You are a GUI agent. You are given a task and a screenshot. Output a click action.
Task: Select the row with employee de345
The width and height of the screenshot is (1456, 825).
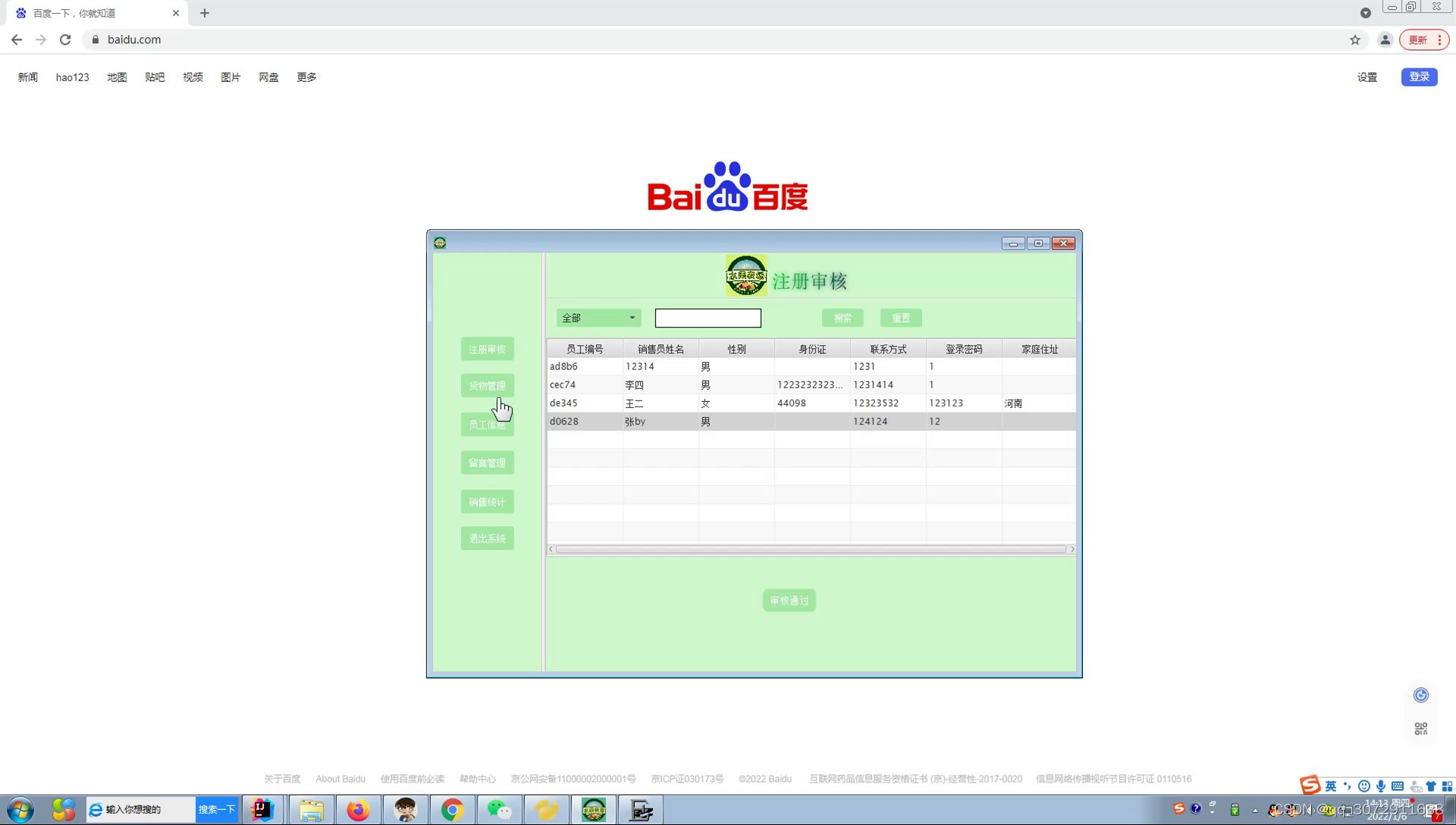tap(811, 403)
